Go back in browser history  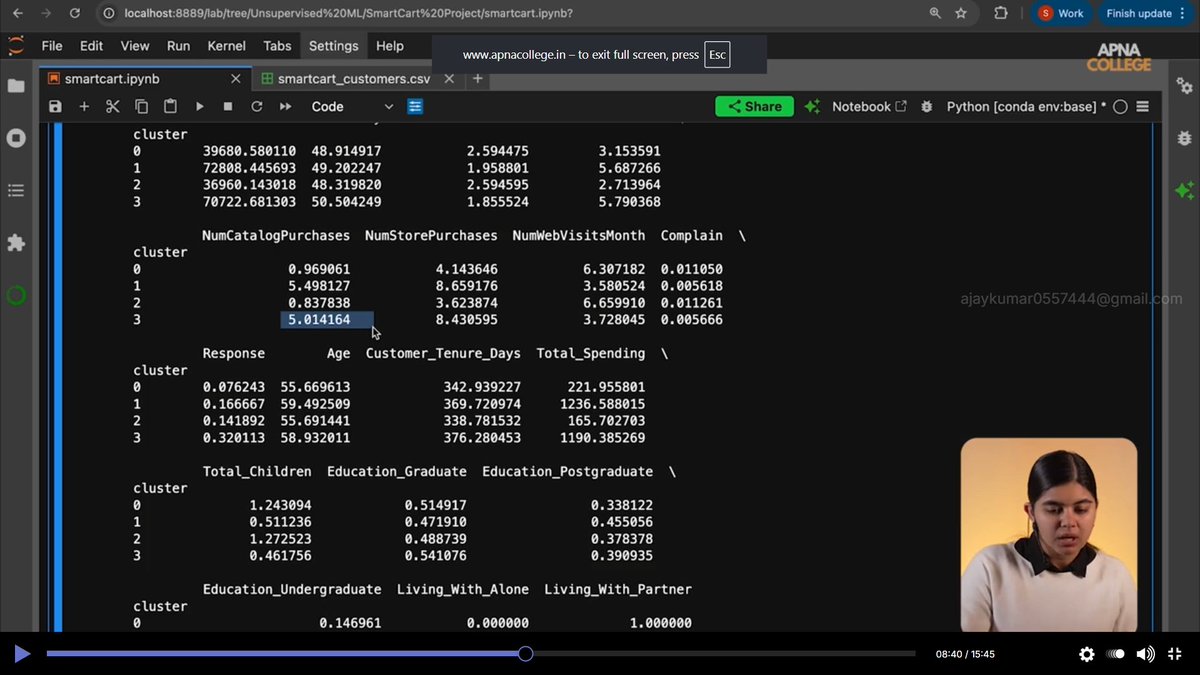(x=17, y=13)
